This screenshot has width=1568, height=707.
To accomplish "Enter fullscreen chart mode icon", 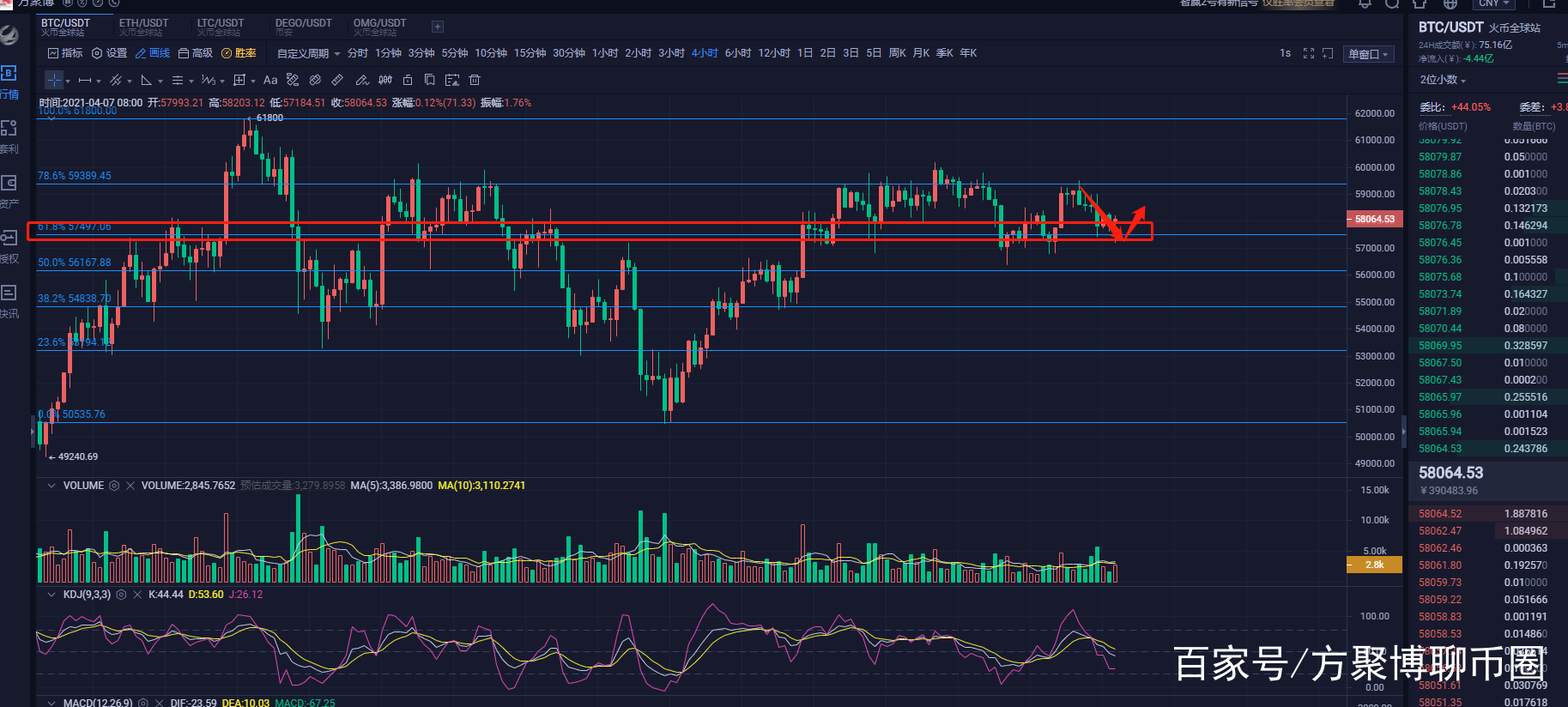I will coord(1308,53).
